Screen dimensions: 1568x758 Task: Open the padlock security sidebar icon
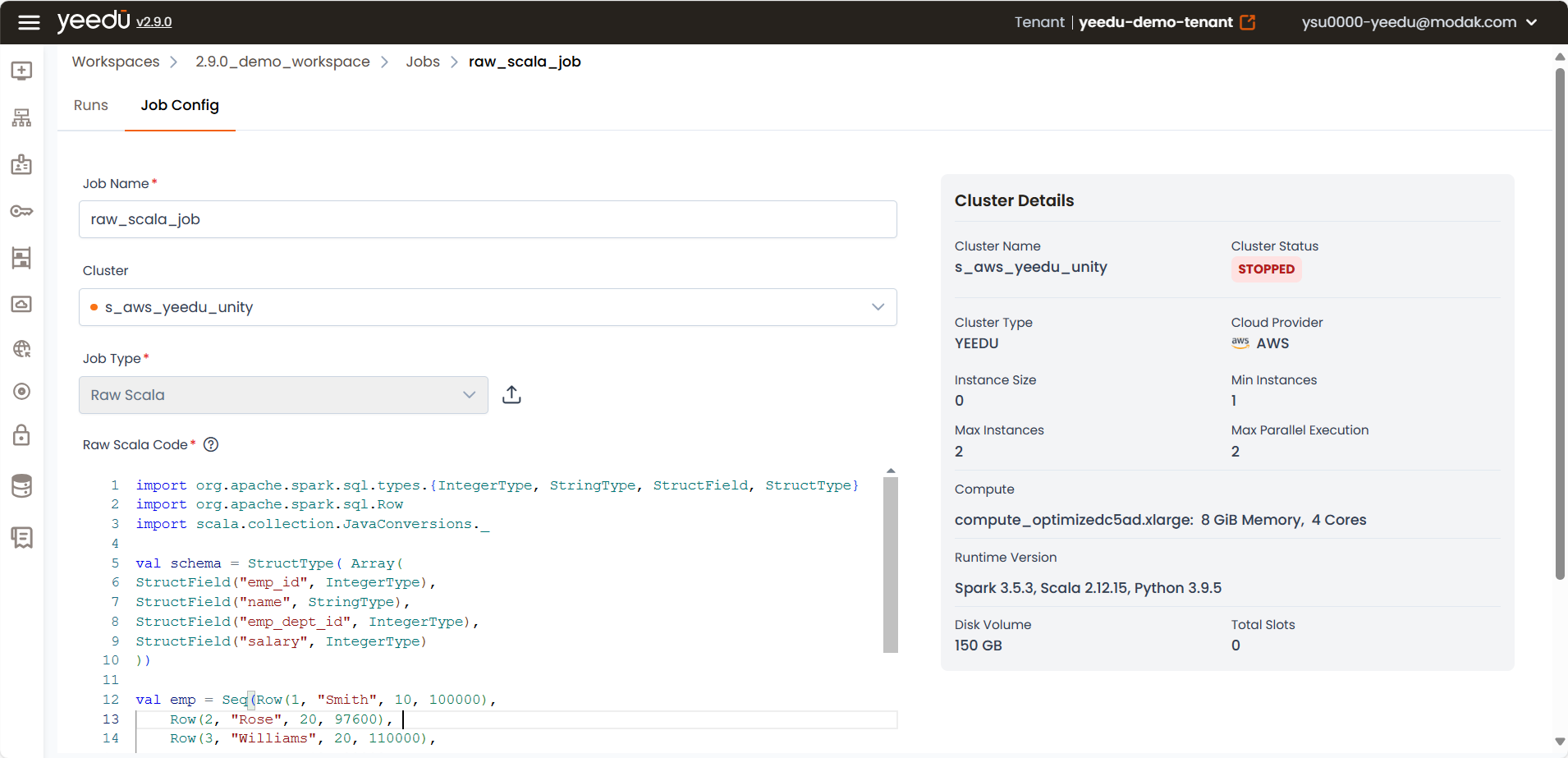point(22,434)
